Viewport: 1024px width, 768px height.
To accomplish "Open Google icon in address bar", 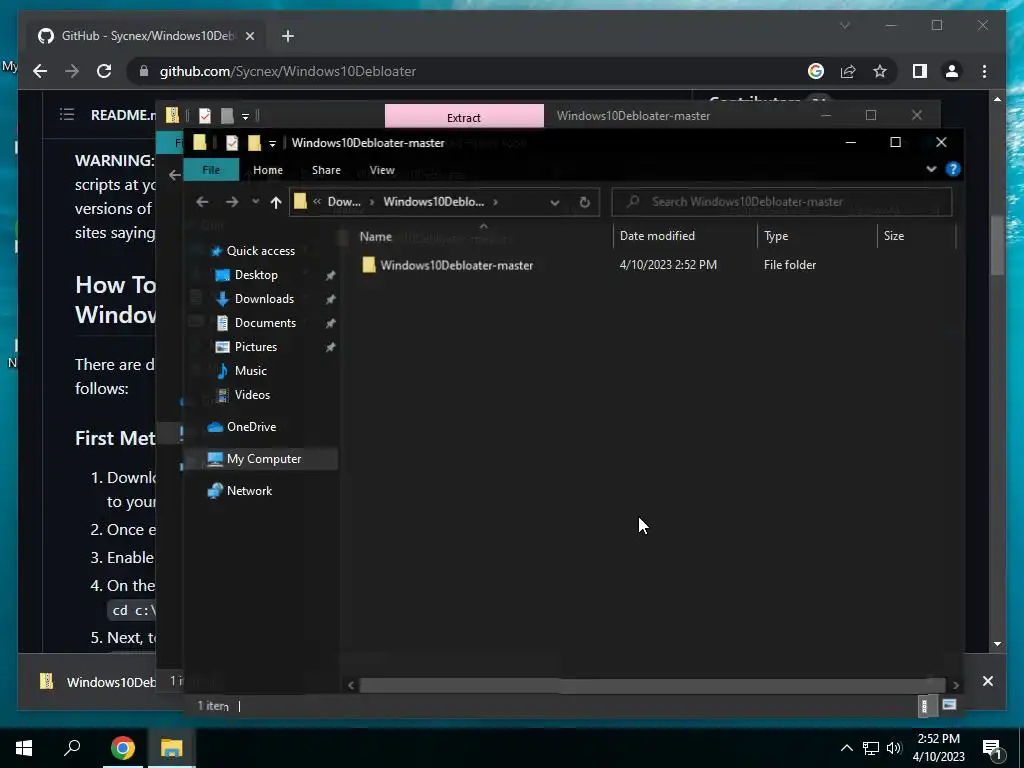I will tap(816, 71).
